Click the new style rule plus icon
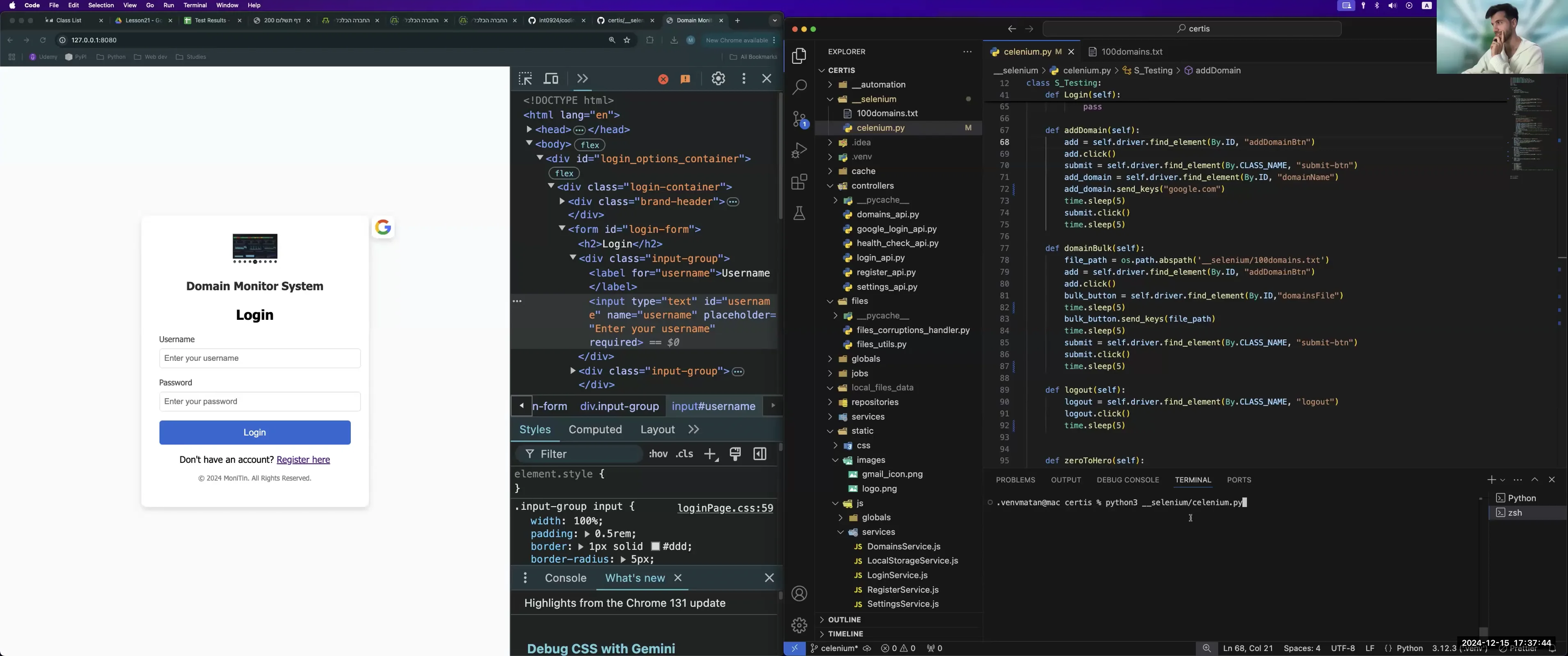 click(x=710, y=454)
